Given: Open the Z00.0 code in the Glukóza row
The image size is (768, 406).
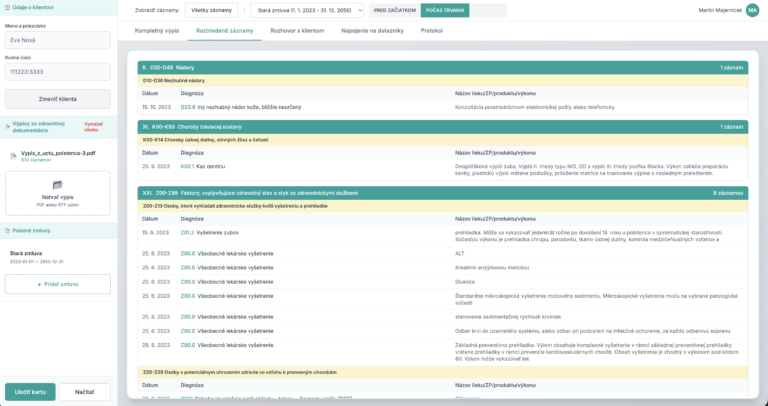Looking at the screenshot, I should click(x=188, y=282).
